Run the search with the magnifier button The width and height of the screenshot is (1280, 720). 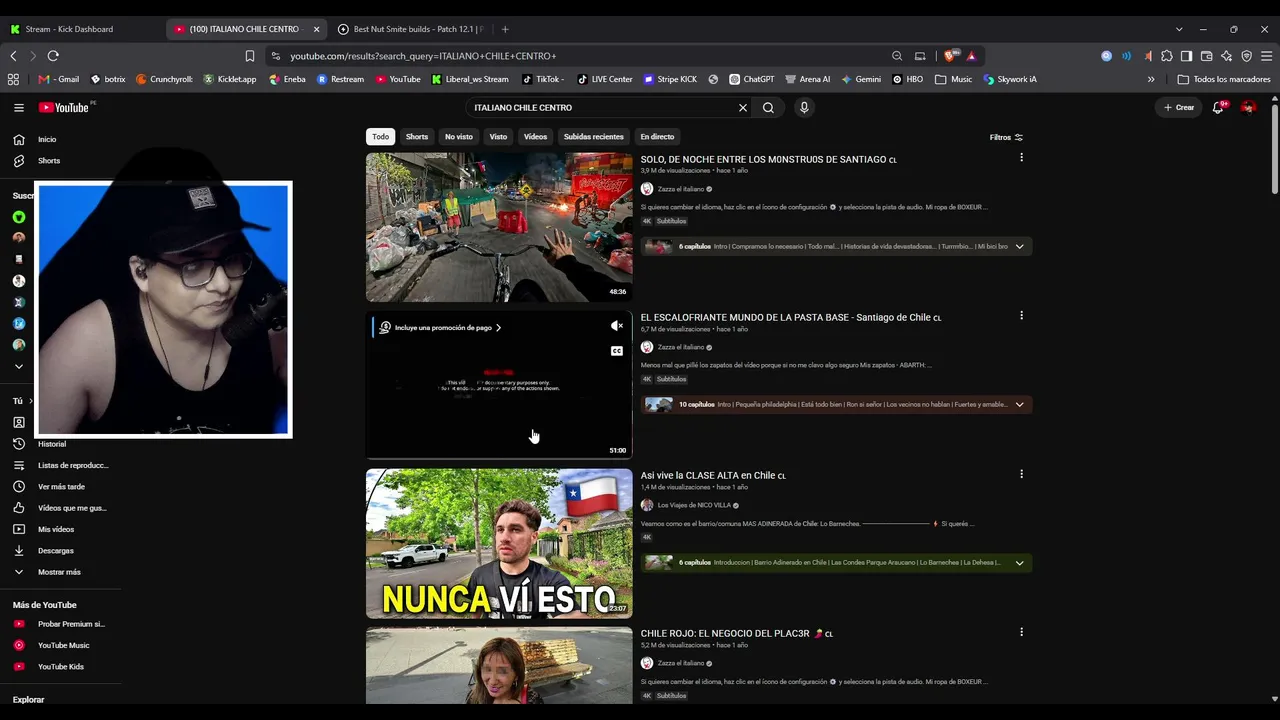coord(768,107)
